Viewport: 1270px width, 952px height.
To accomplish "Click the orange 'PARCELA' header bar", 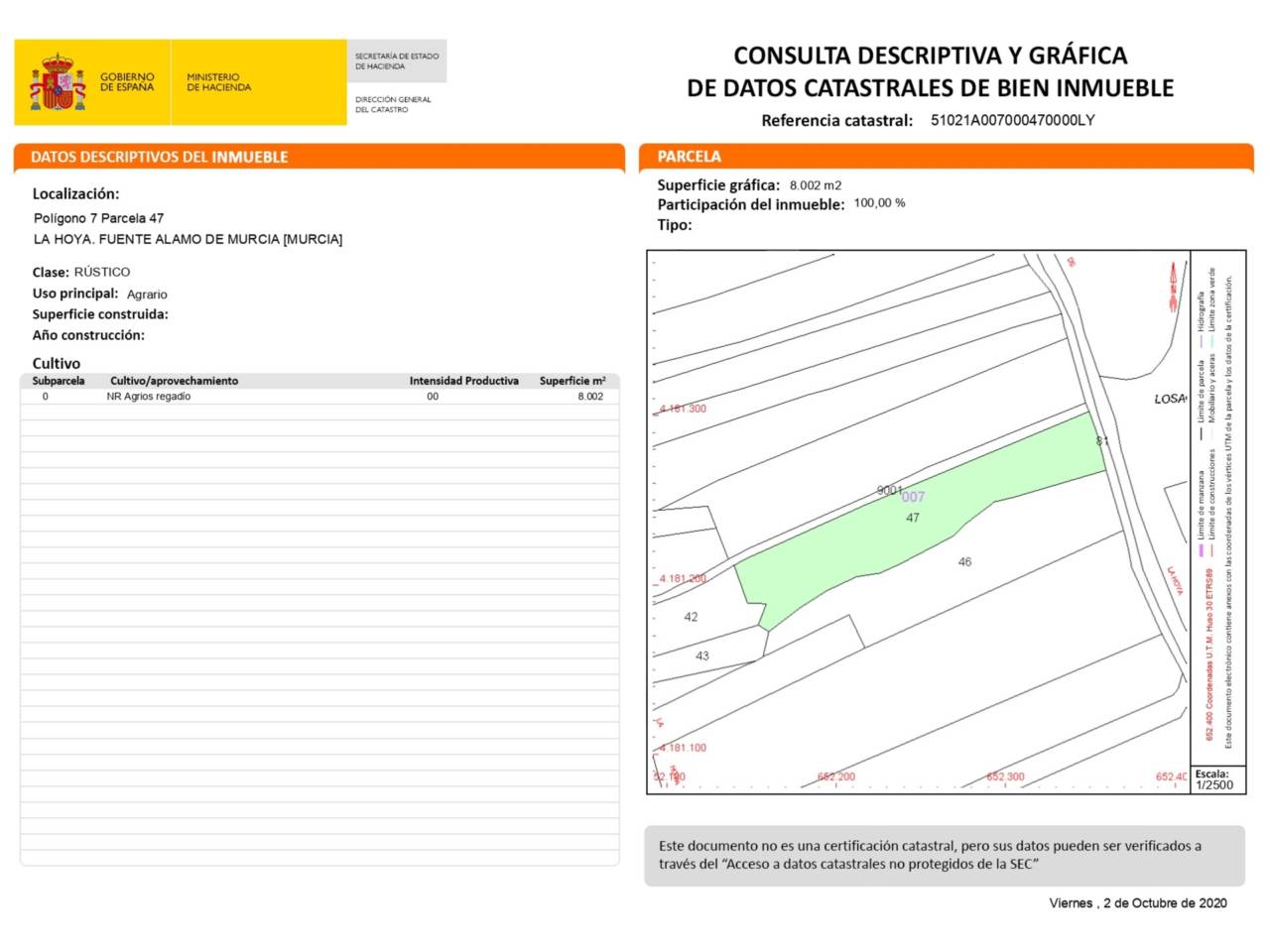I will [947, 157].
